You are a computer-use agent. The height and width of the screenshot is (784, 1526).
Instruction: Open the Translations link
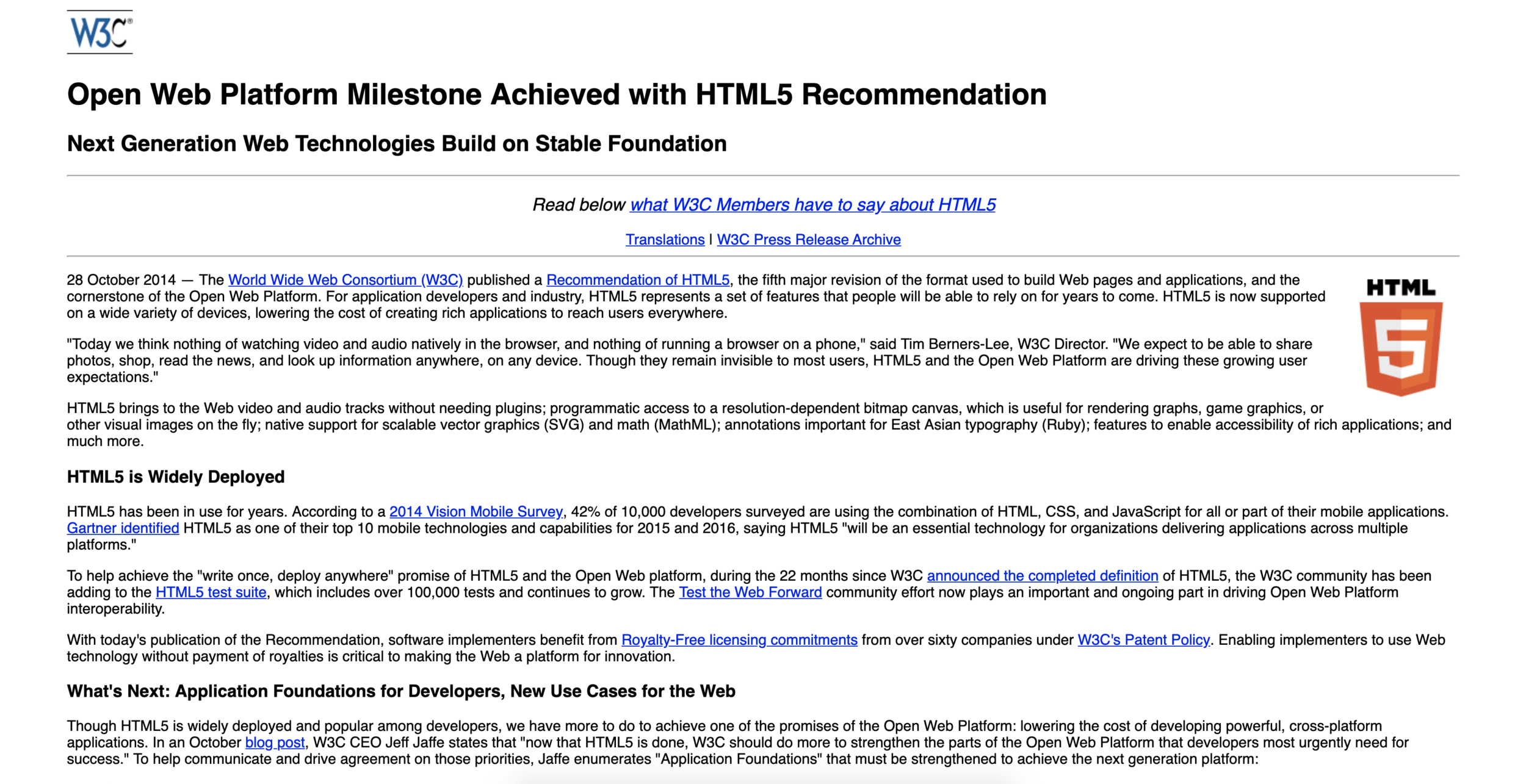pos(665,240)
